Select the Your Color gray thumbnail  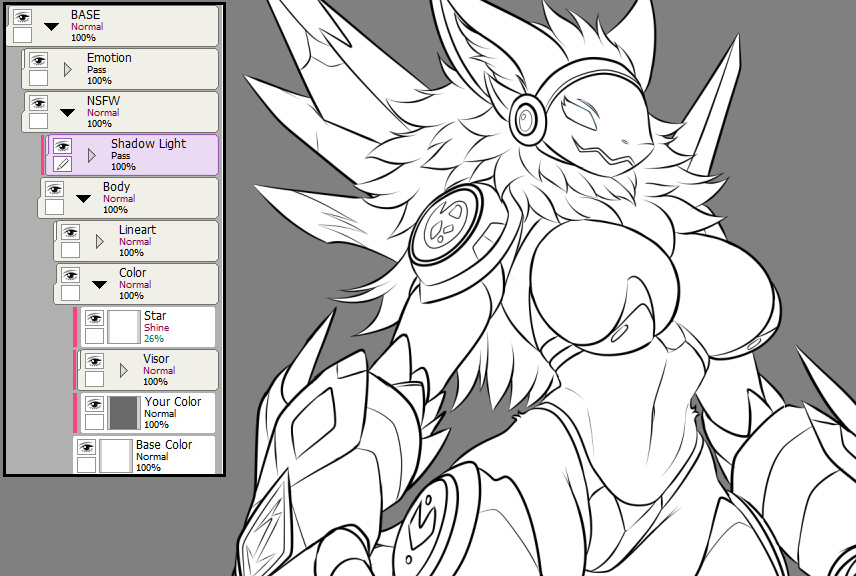tap(124, 413)
